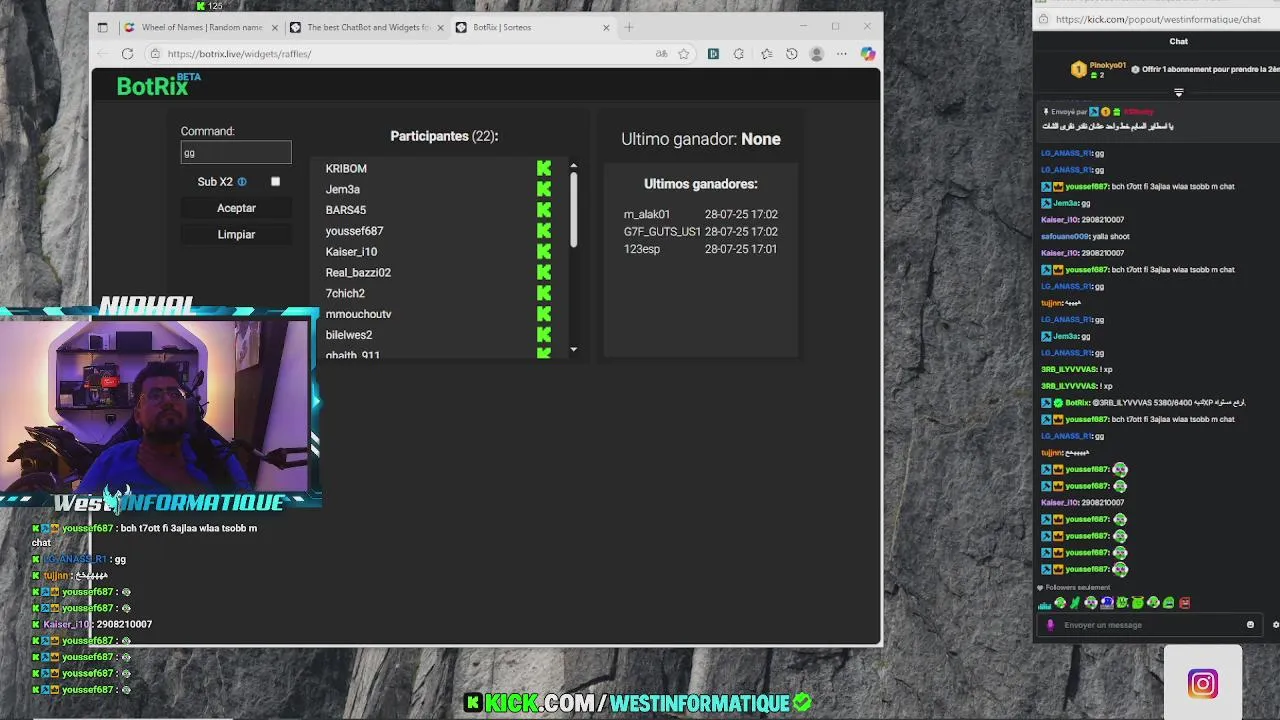Open the translate page icon
This screenshot has width=1280, height=720.
click(661, 54)
